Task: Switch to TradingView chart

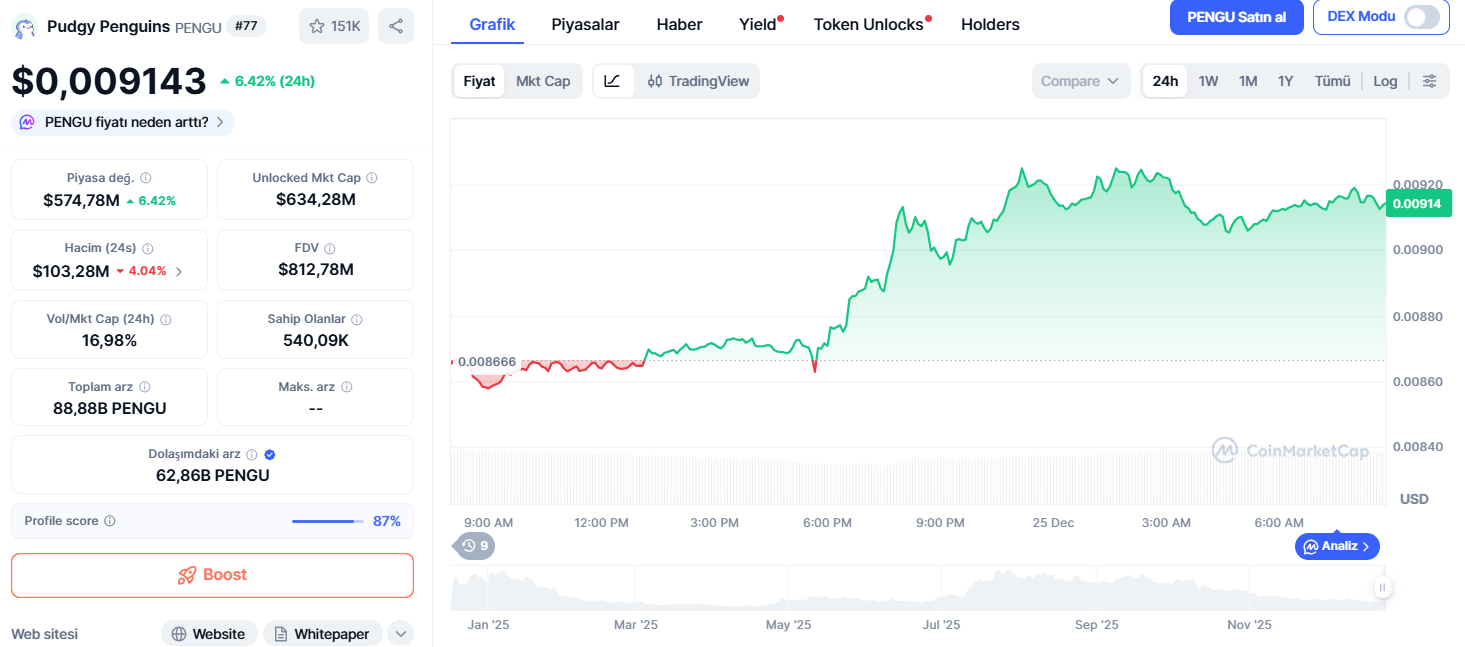Action: tap(698, 81)
